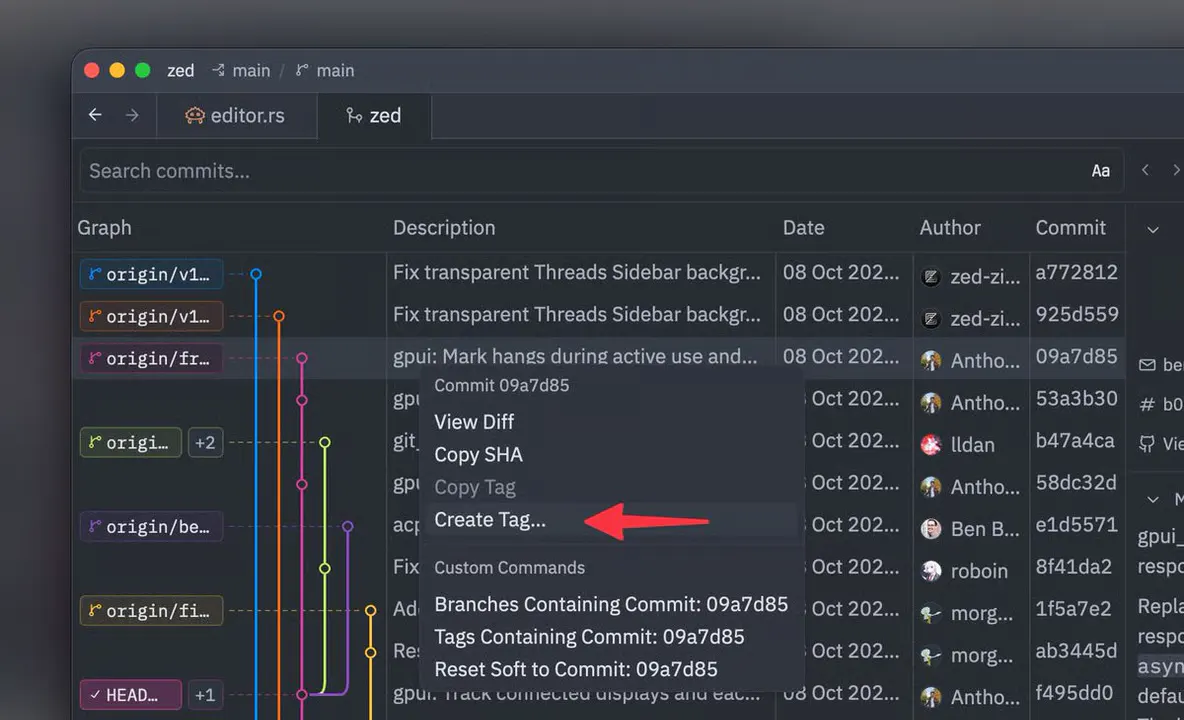Screen dimensions: 1184x720
Task: Open the editor.rs tab
Action: [x=236, y=115]
